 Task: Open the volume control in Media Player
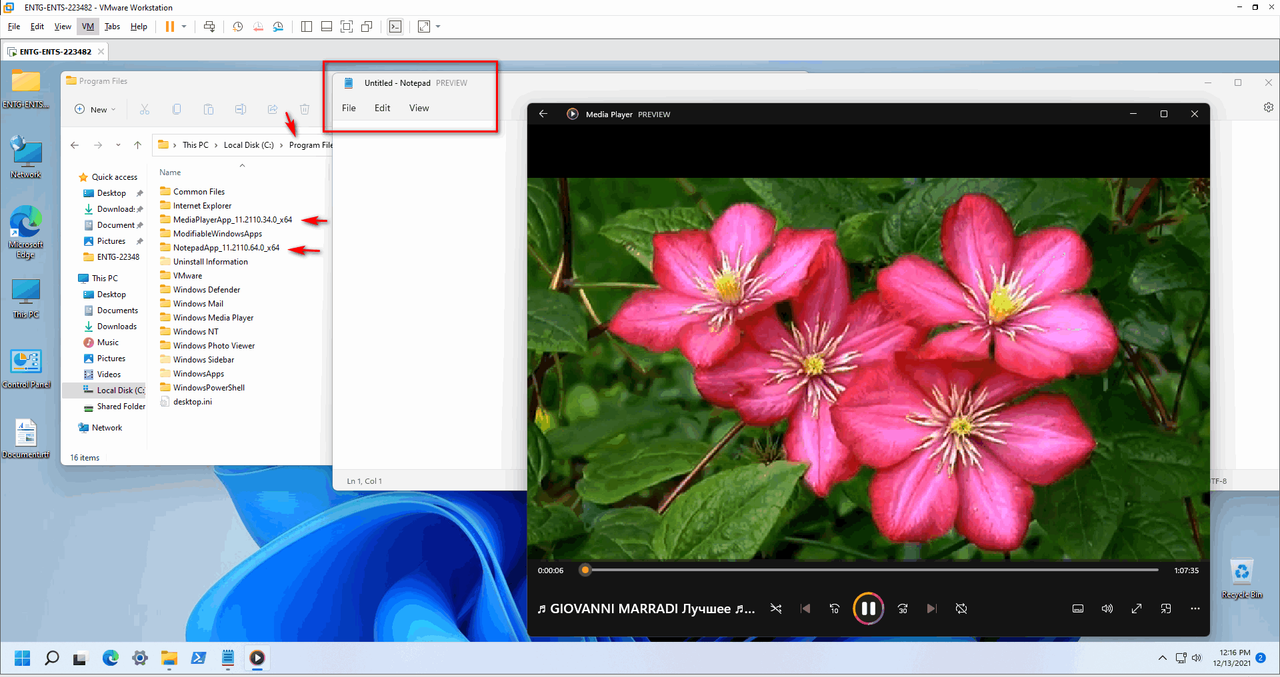(x=1107, y=608)
